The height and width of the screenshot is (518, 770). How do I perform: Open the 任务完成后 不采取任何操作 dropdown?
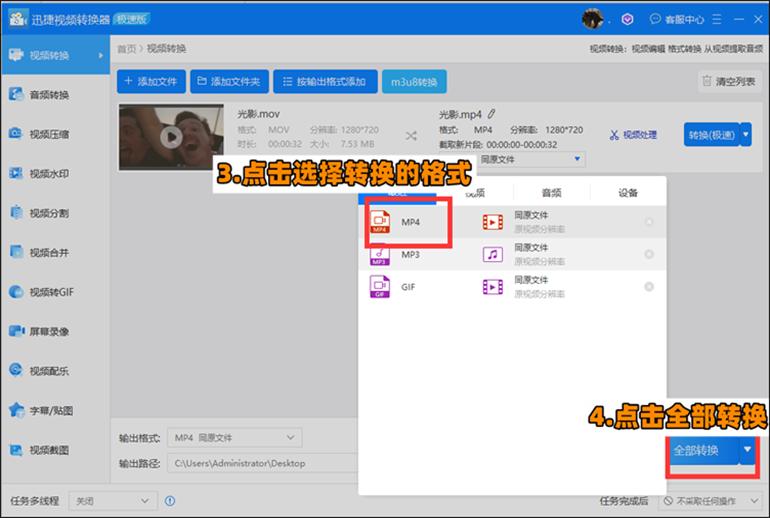[710, 501]
